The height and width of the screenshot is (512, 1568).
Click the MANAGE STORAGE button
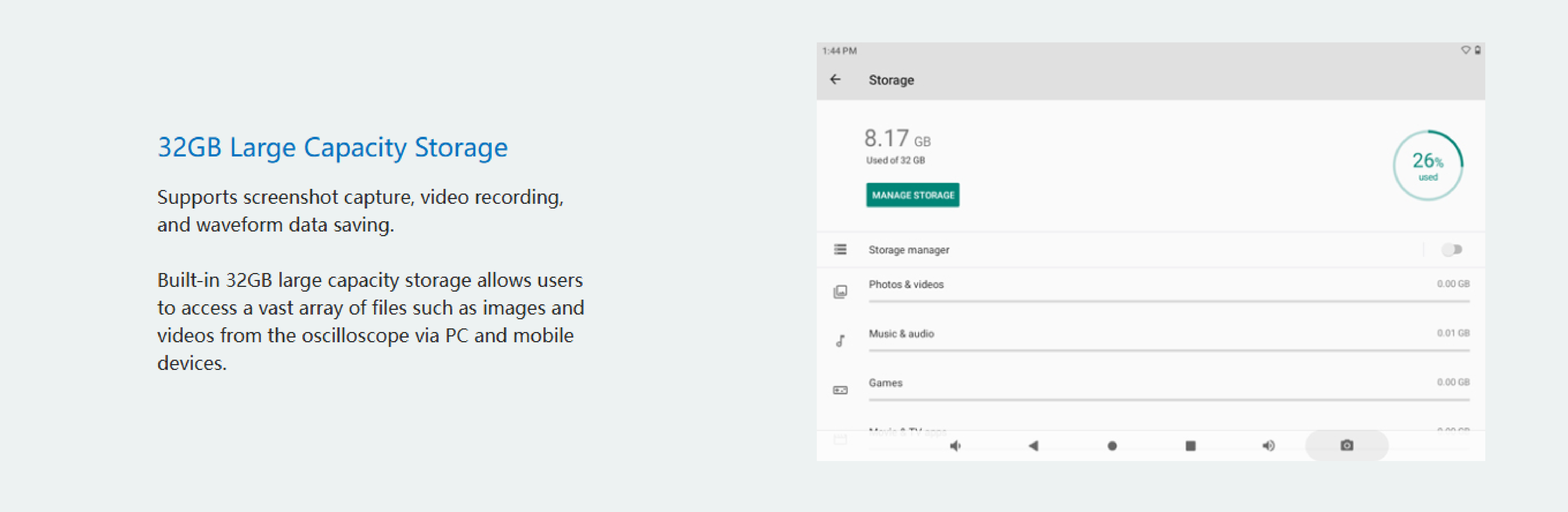[x=913, y=195]
